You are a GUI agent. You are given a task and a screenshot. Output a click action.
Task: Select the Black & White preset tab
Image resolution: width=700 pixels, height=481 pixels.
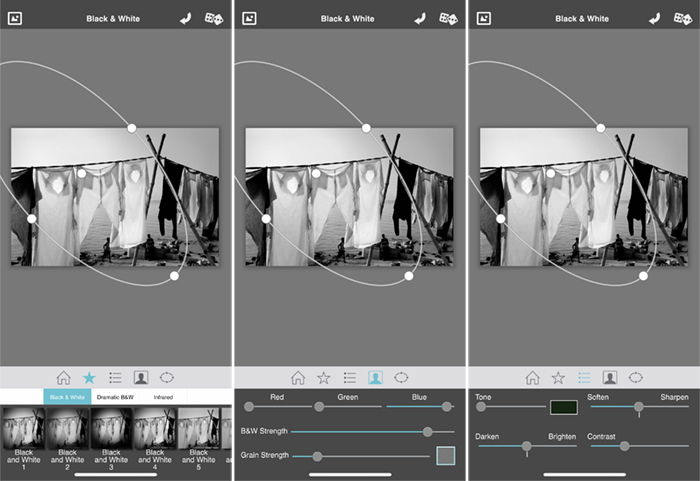67,397
